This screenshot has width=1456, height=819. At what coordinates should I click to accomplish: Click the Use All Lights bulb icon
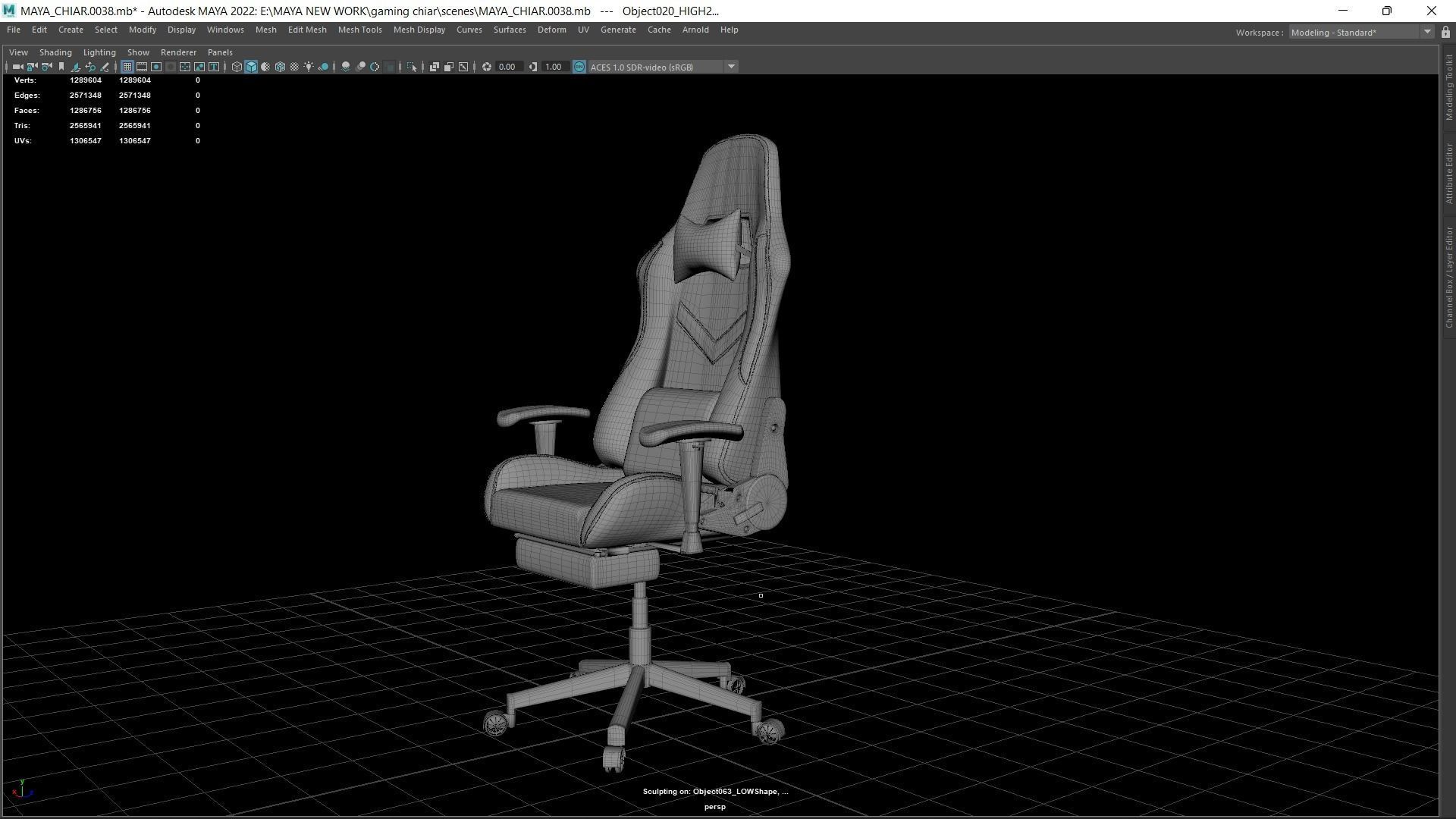click(x=309, y=67)
